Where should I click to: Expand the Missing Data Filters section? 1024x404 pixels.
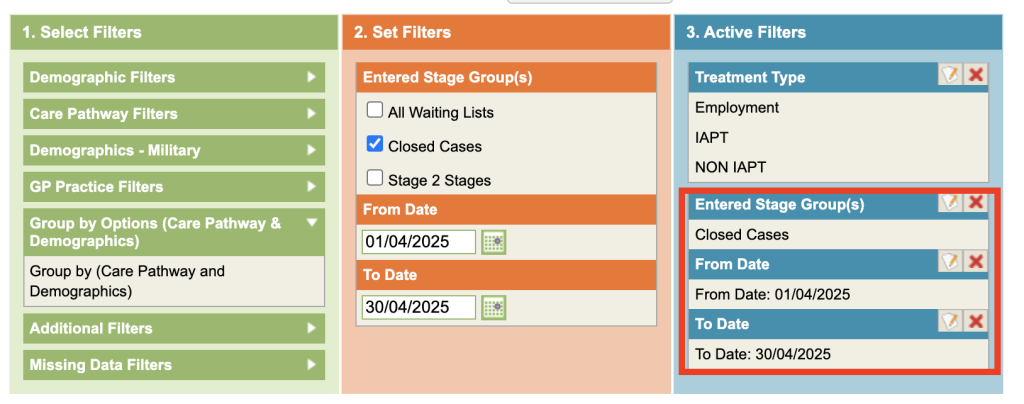pos(173,365)
